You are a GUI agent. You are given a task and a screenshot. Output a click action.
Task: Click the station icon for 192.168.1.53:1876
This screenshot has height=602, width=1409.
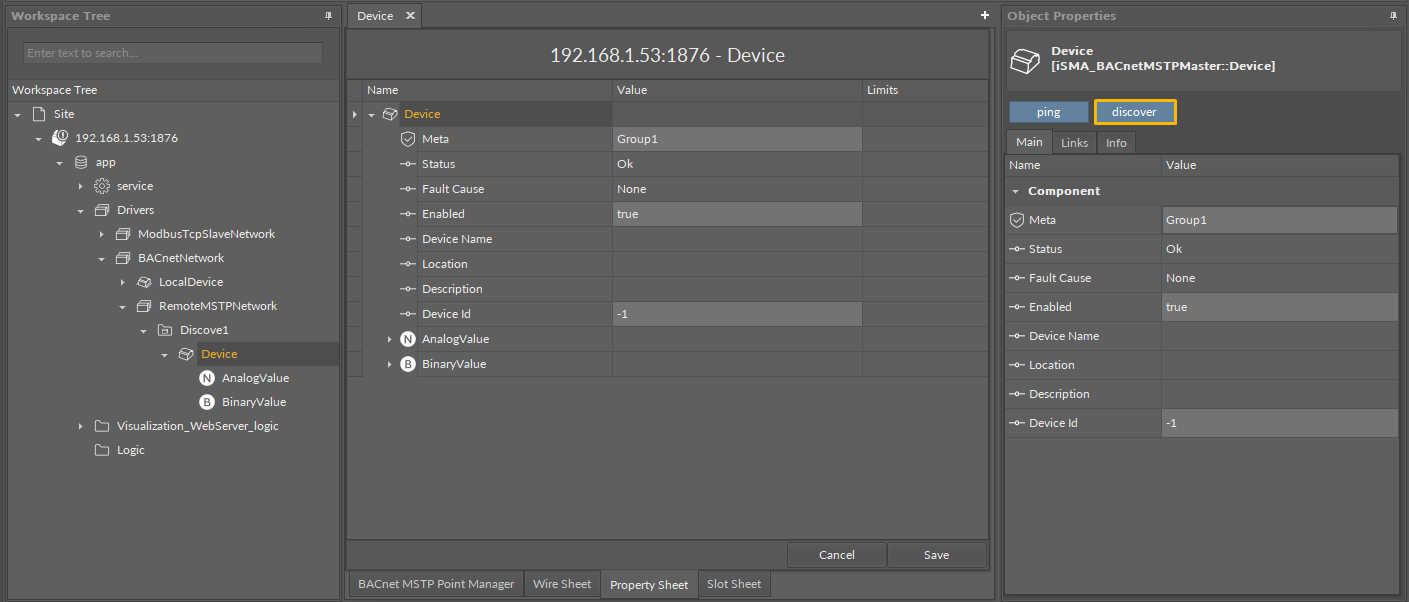coord(60,138)
